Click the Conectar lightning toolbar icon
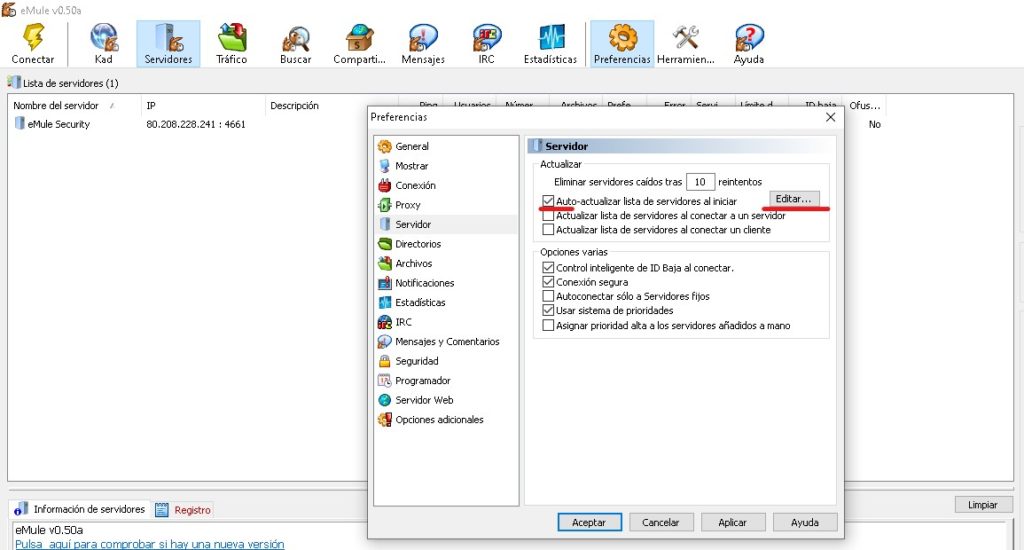Viewport: 1024px width, 550px height. coord(33,44)
